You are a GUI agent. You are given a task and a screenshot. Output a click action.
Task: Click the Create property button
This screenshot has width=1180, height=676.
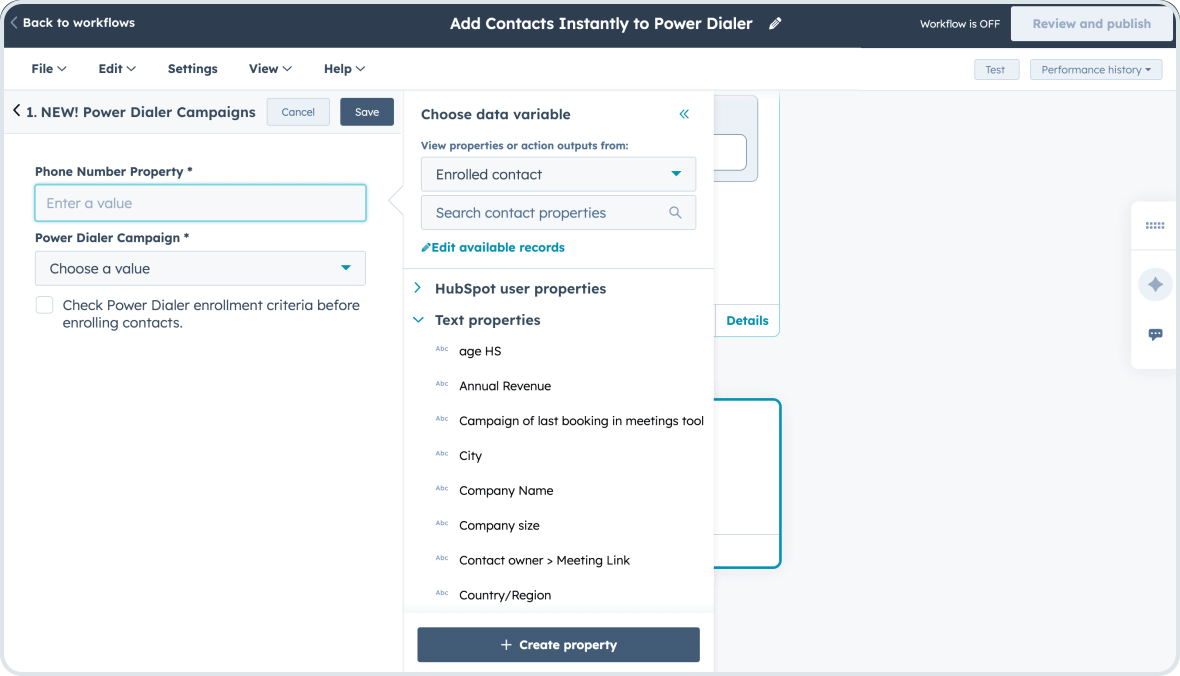[558, 644]
